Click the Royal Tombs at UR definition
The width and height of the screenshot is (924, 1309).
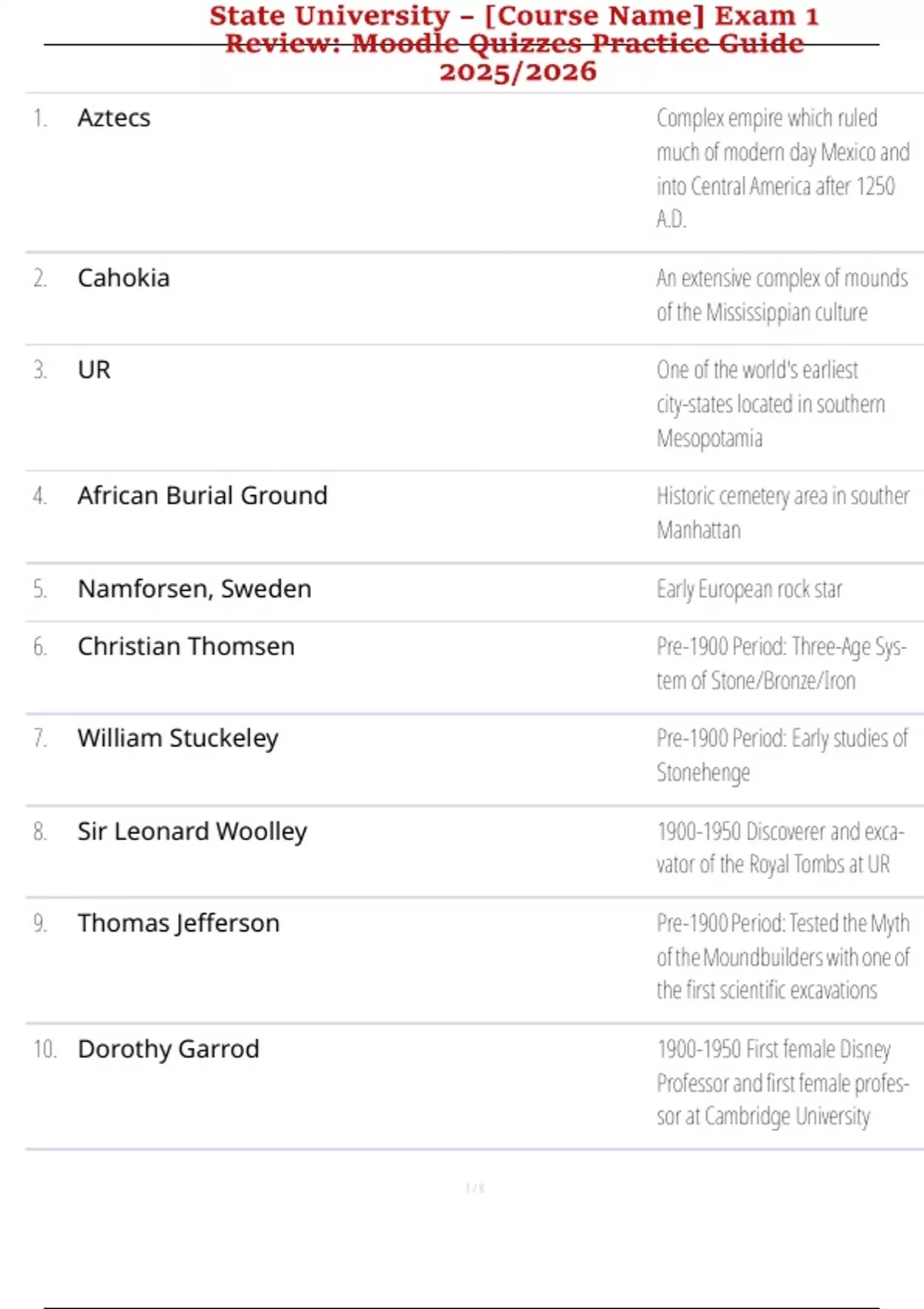tap(779, 848)
